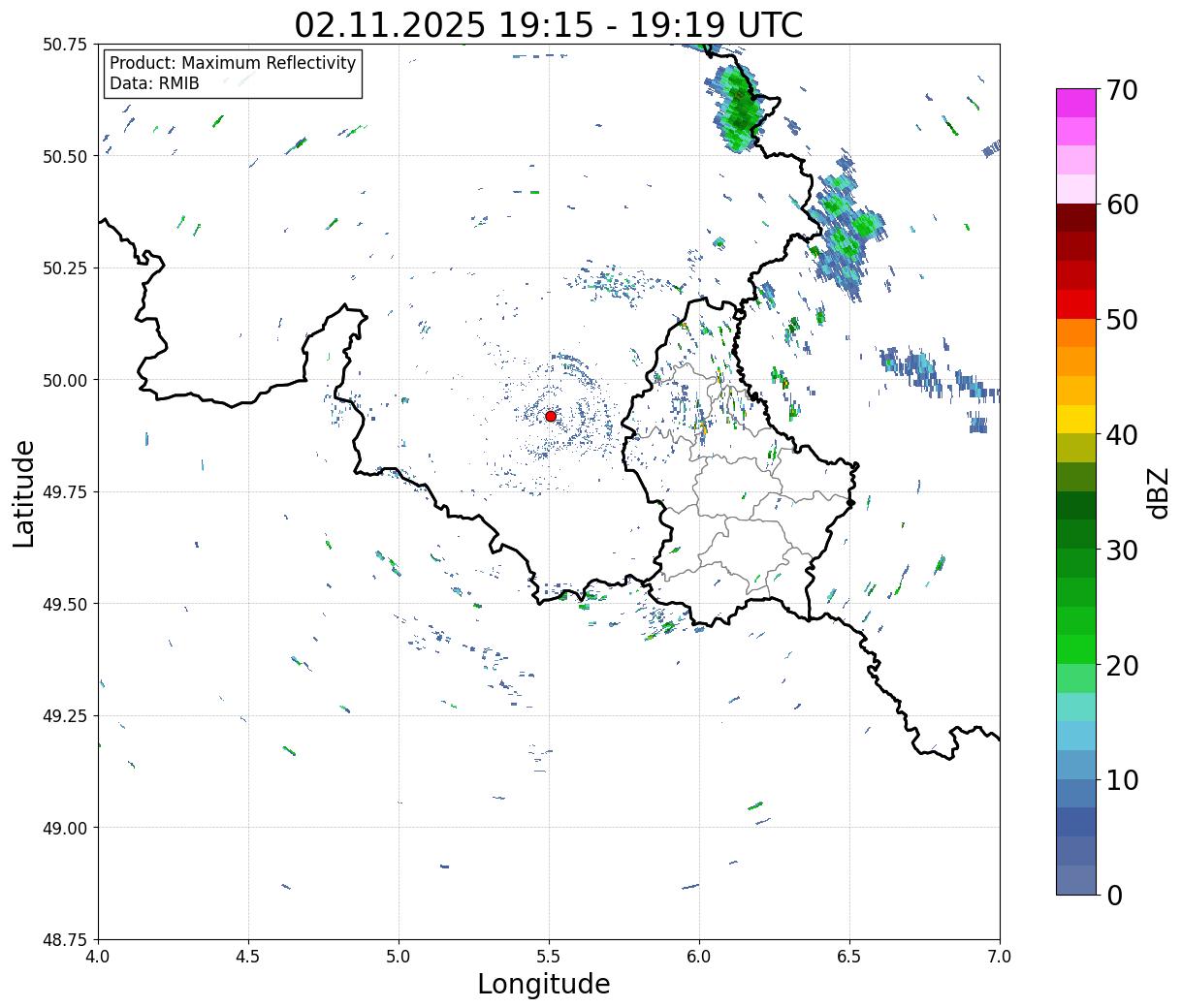Click the bright red colorbar swatch above 50

click(1076, 304)
